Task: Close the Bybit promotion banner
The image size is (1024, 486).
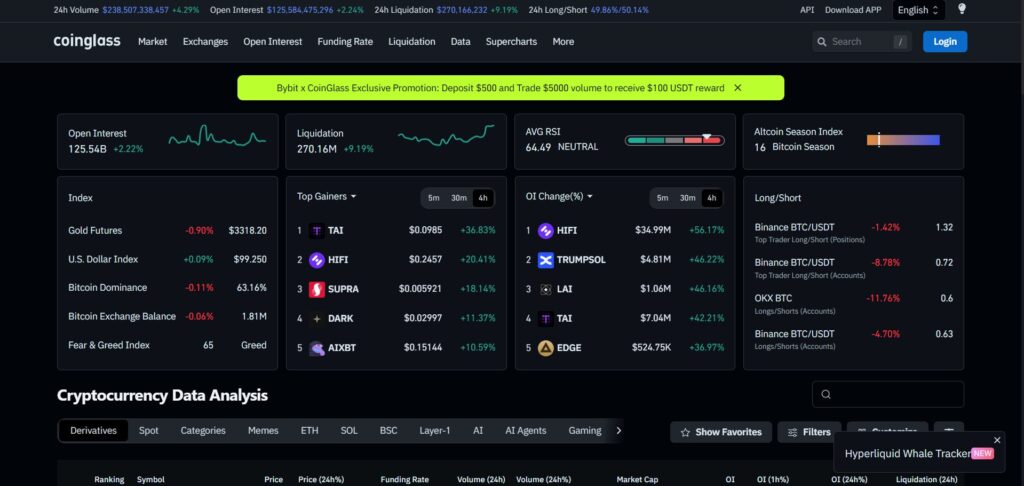Action: tap(737, 88)
